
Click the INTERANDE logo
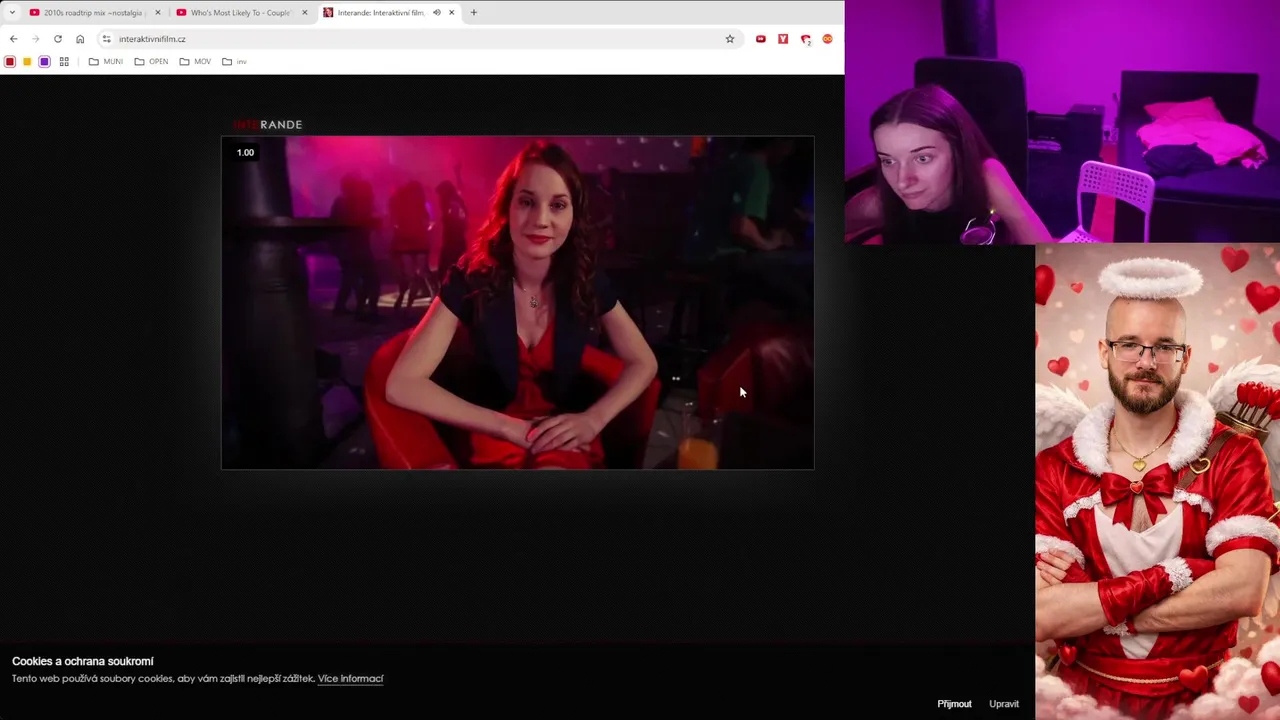(267, 125)
